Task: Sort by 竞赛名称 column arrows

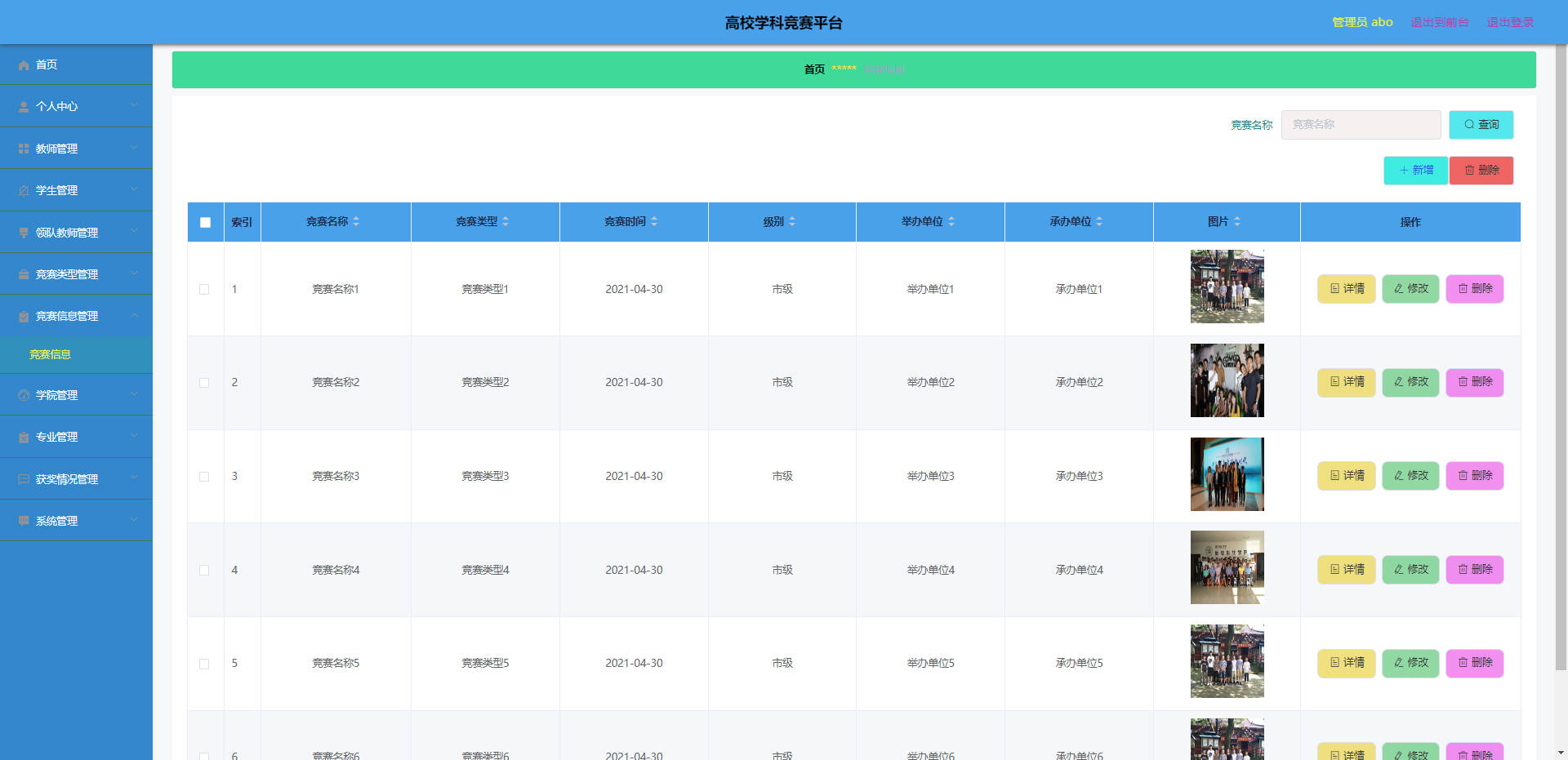Action: click(x=356, y=222)
